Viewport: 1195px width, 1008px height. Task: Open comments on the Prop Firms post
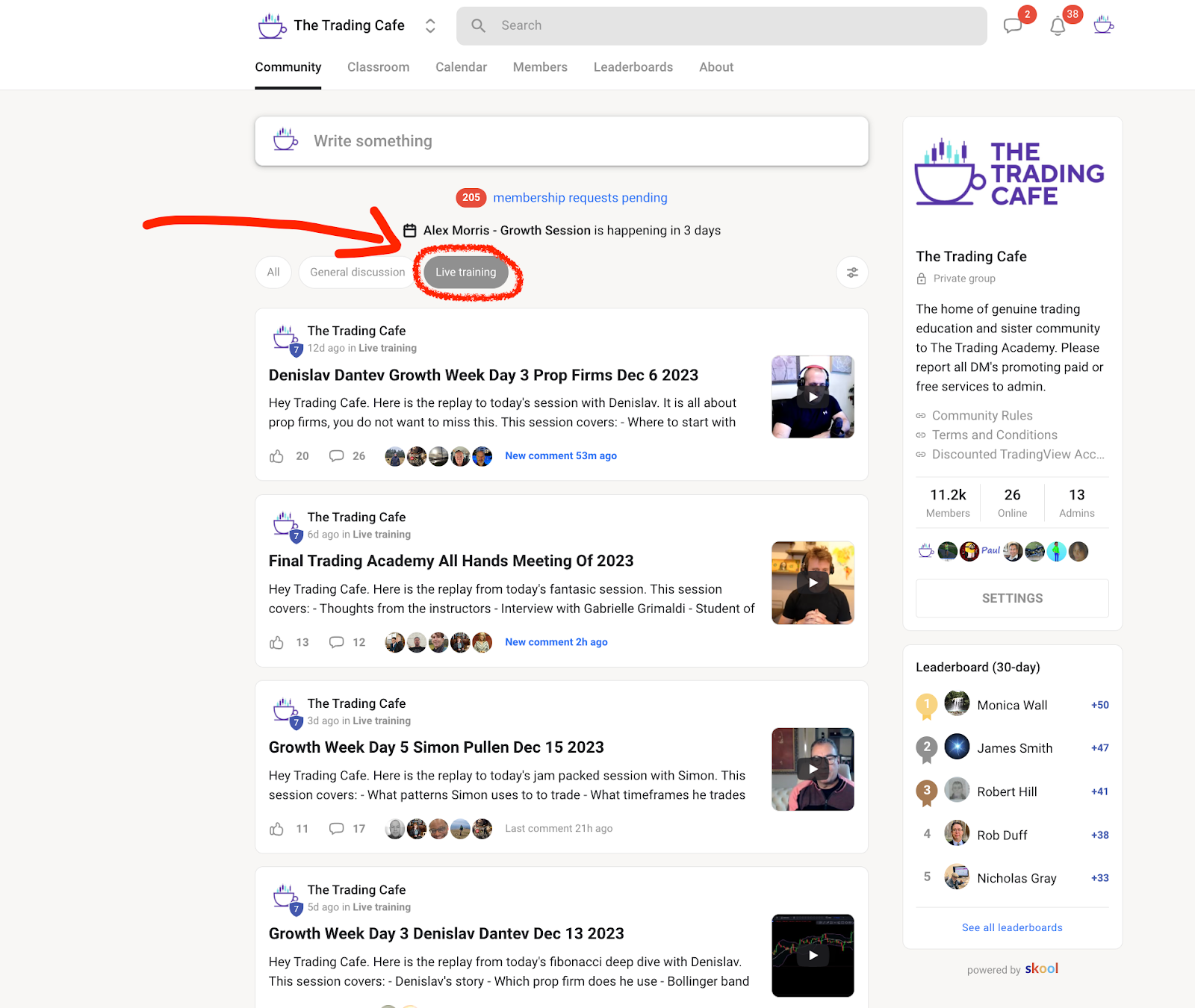point(337,456)
